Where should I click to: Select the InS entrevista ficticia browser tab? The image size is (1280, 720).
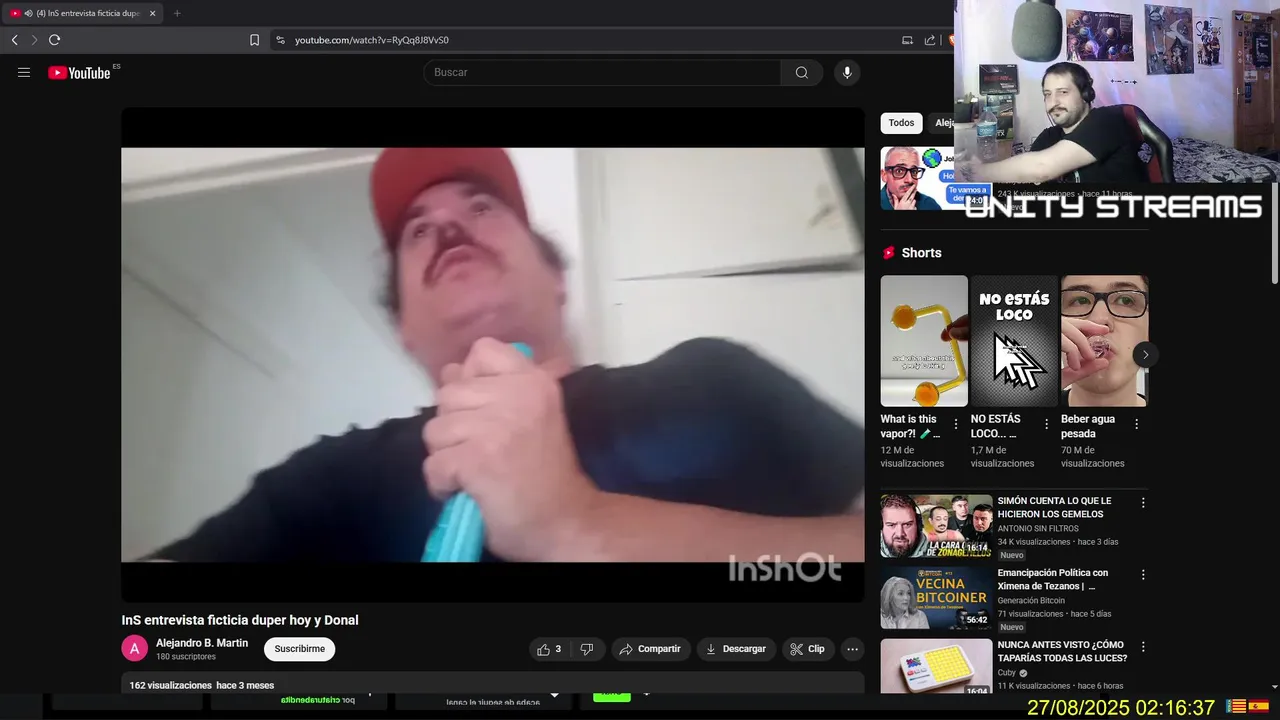82,13
